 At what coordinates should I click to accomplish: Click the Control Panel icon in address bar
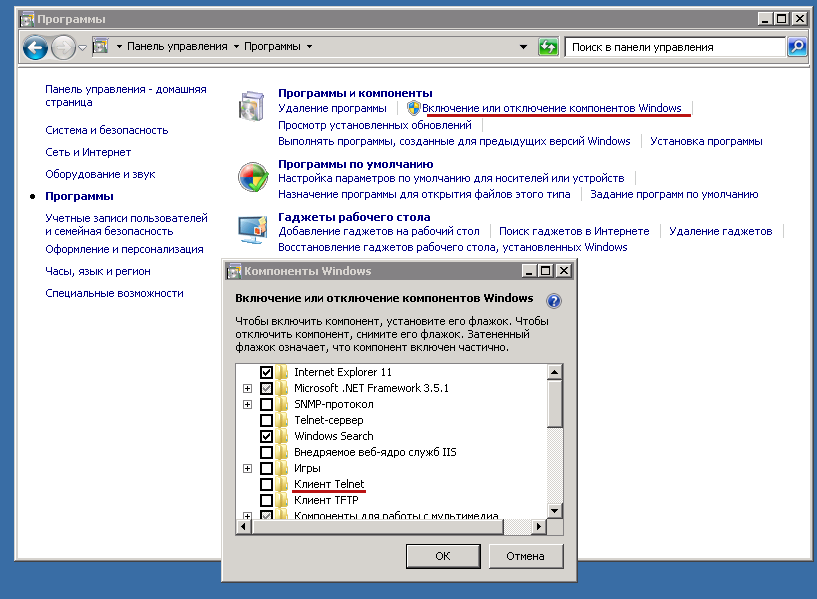101,46
